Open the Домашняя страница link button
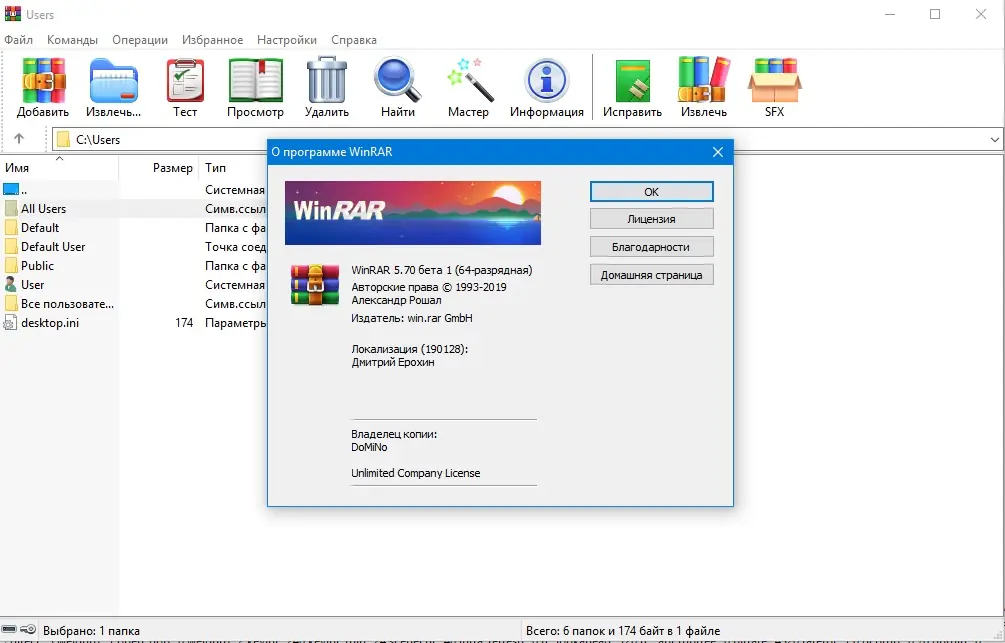This screenshot has height=643, width=1005. 651,274
